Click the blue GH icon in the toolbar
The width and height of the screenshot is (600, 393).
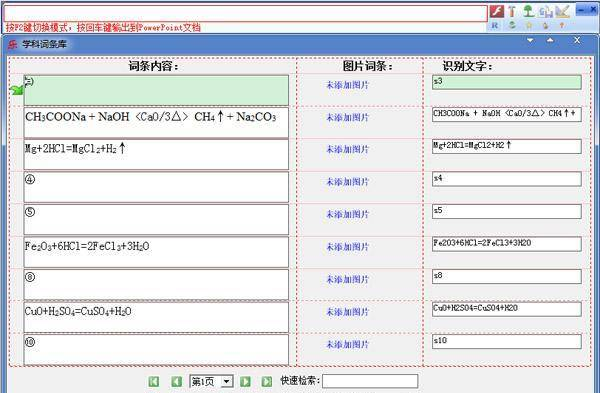(x=545, y=12)
